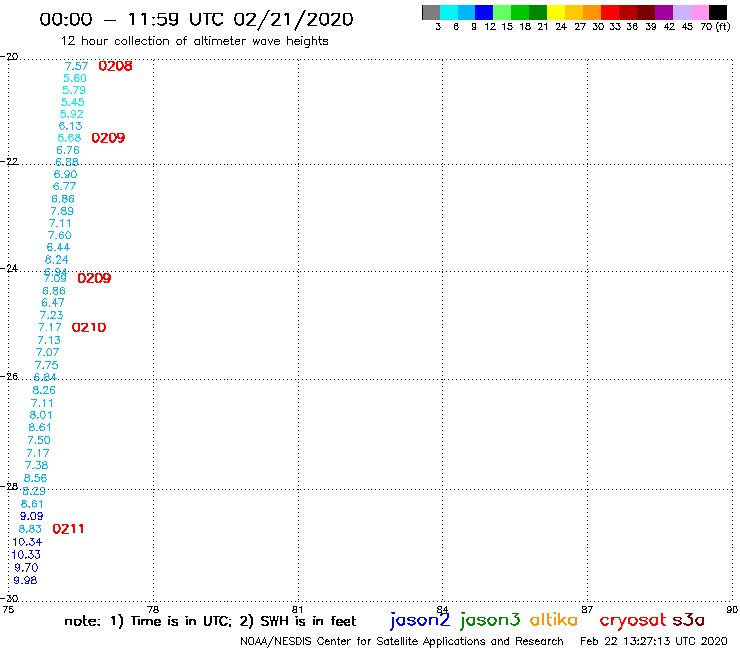Click the 7.17 value beside 0210
The image size is (740, 650).
coord(50,328)
